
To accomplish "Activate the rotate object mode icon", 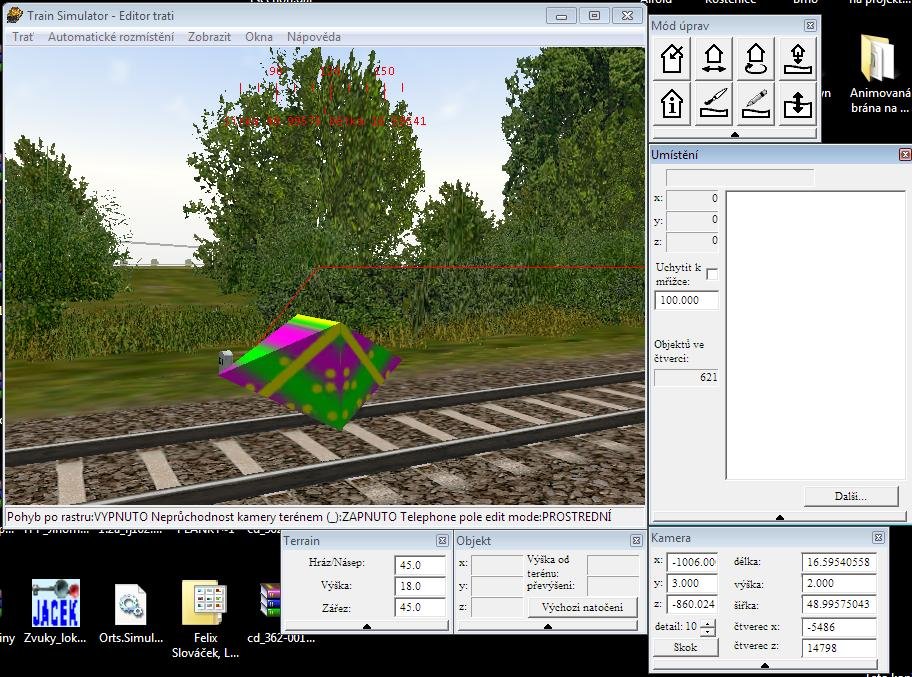I will [756, 59].
